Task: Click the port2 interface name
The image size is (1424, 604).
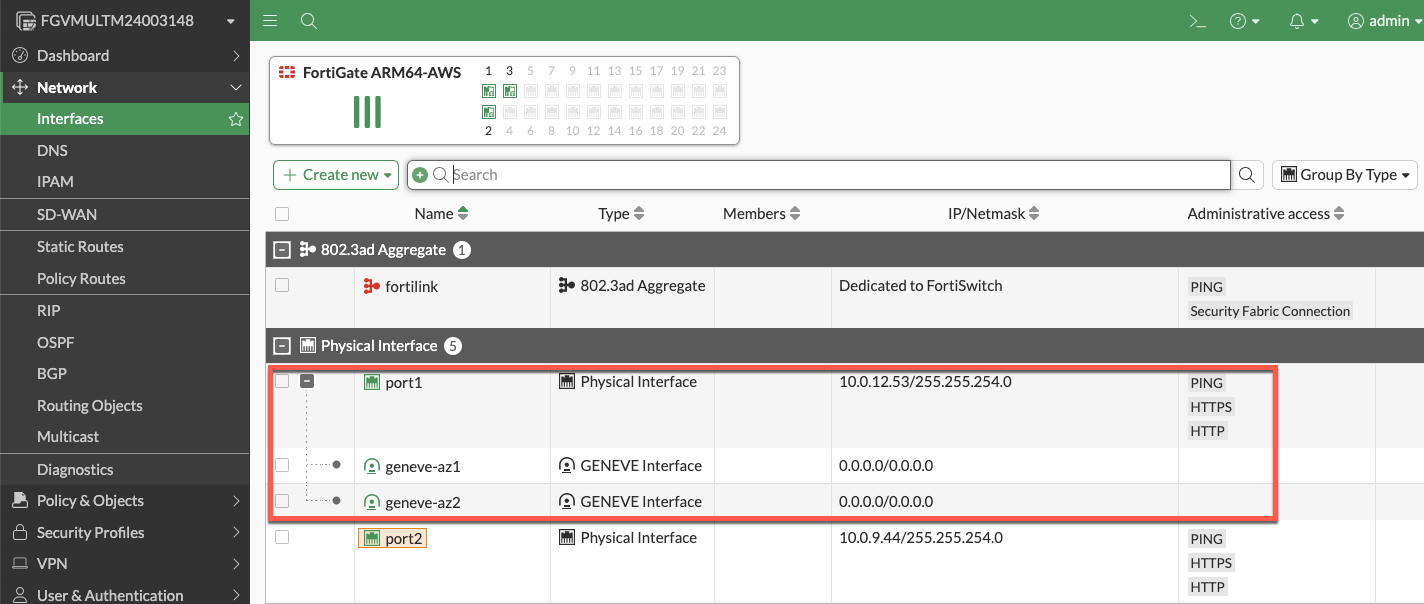Action: pyautogui.click(x=404, y=538)
